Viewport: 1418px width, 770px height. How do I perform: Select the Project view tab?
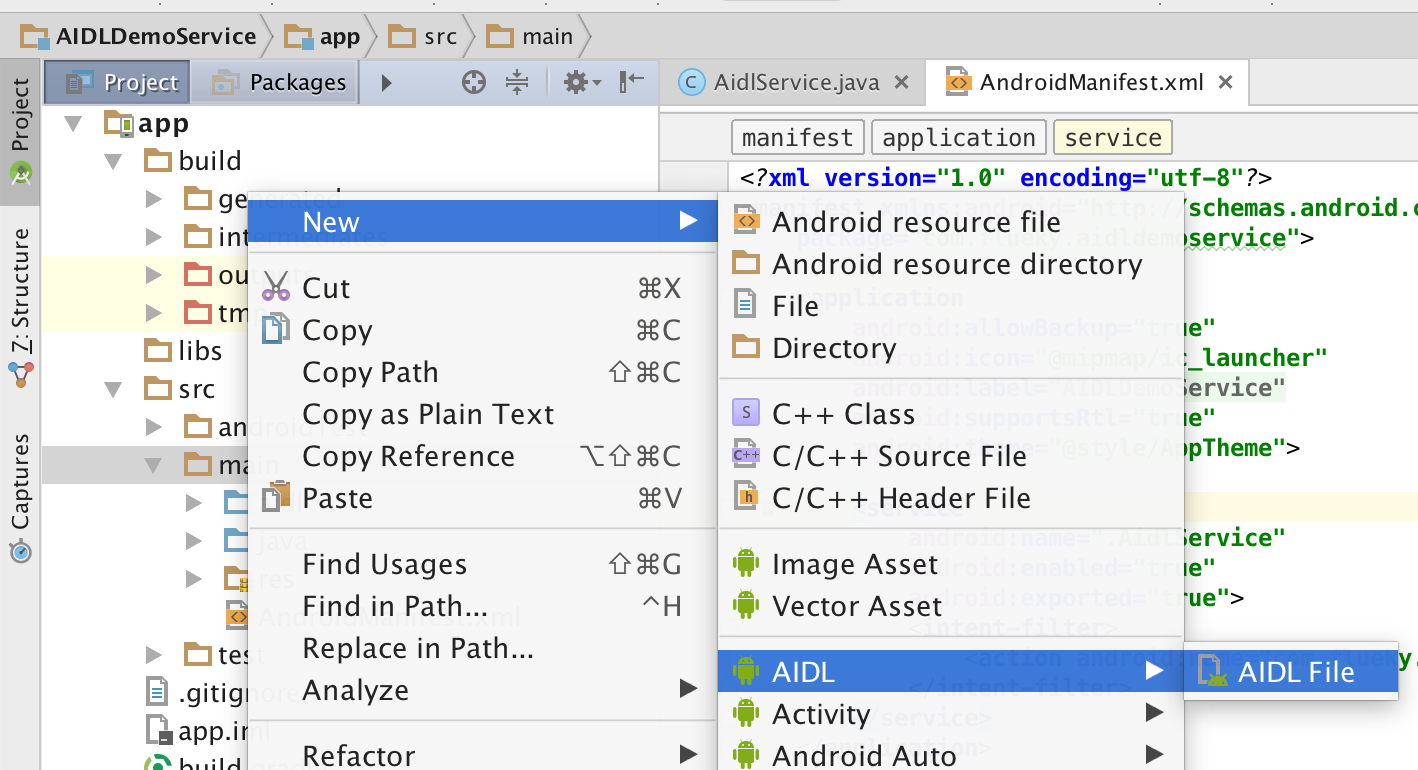point(117,82)
